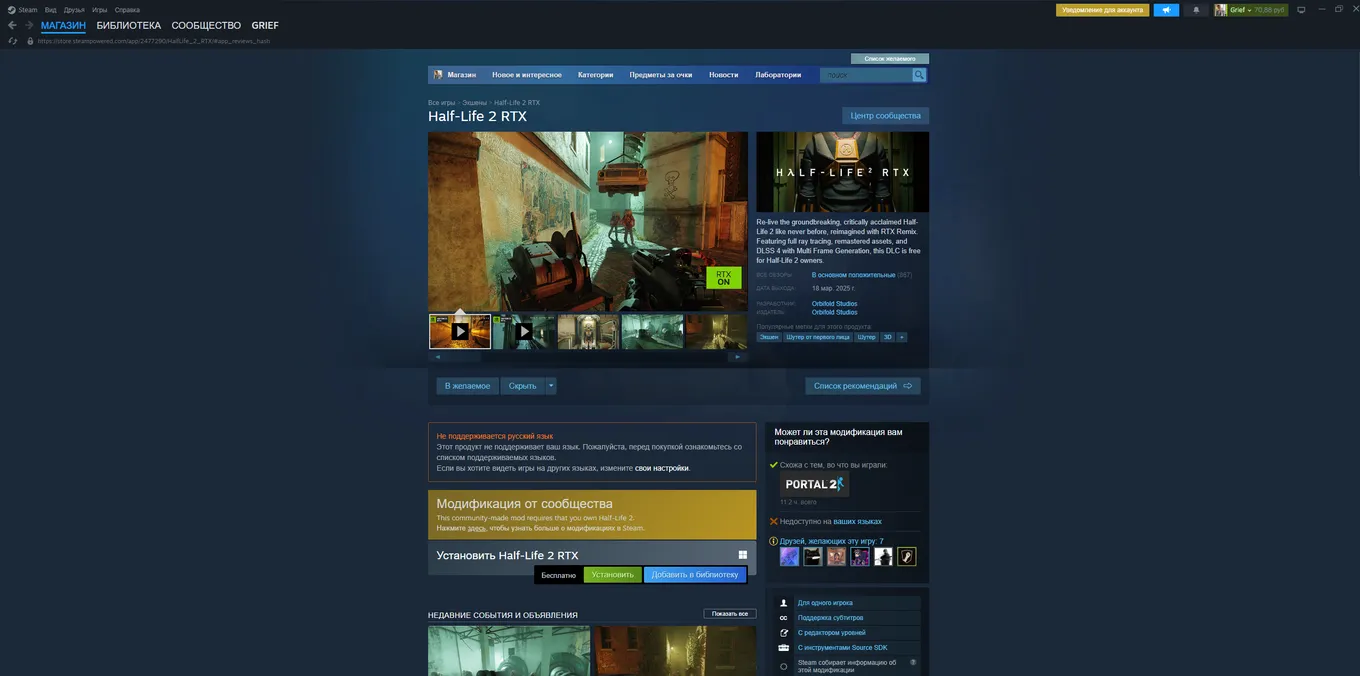This screenshot has height=676, width=1360.
Task: Switch to the СООБЩЕСТВО tab
Action: tap(206, 25)
